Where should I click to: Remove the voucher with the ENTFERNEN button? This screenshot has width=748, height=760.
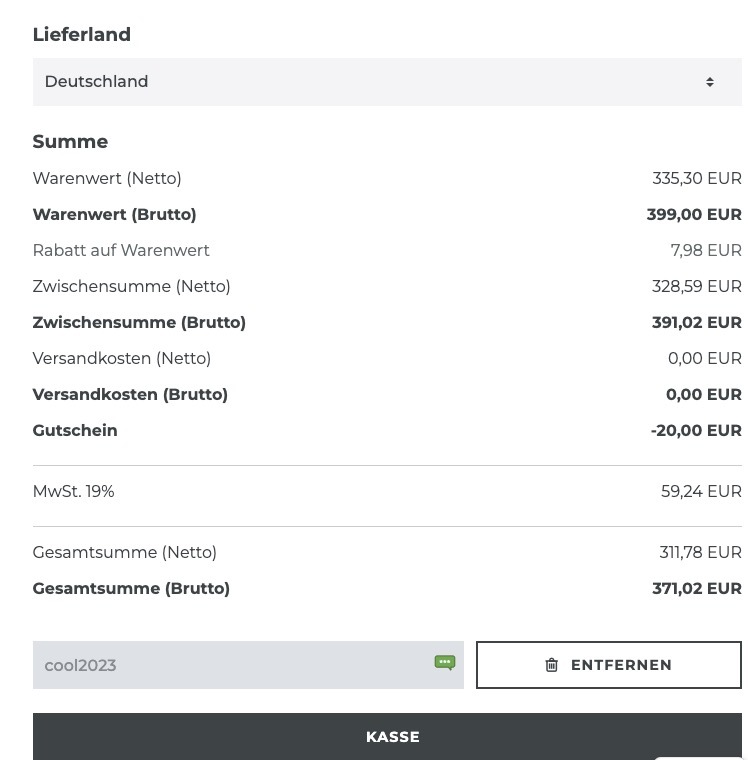coord(609,665)
